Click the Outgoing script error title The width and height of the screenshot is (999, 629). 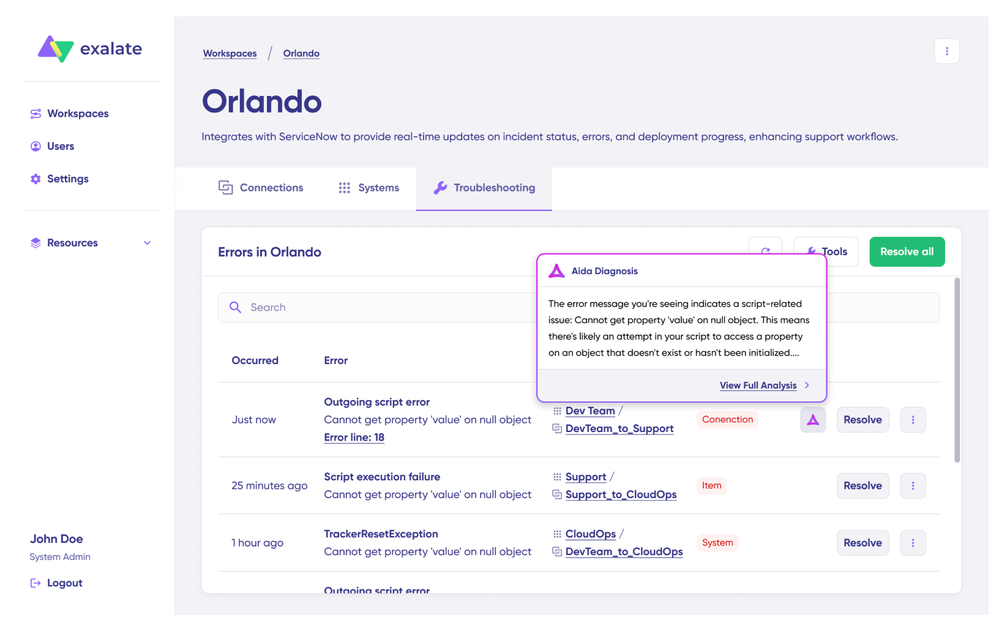click(x=377, y=402)
